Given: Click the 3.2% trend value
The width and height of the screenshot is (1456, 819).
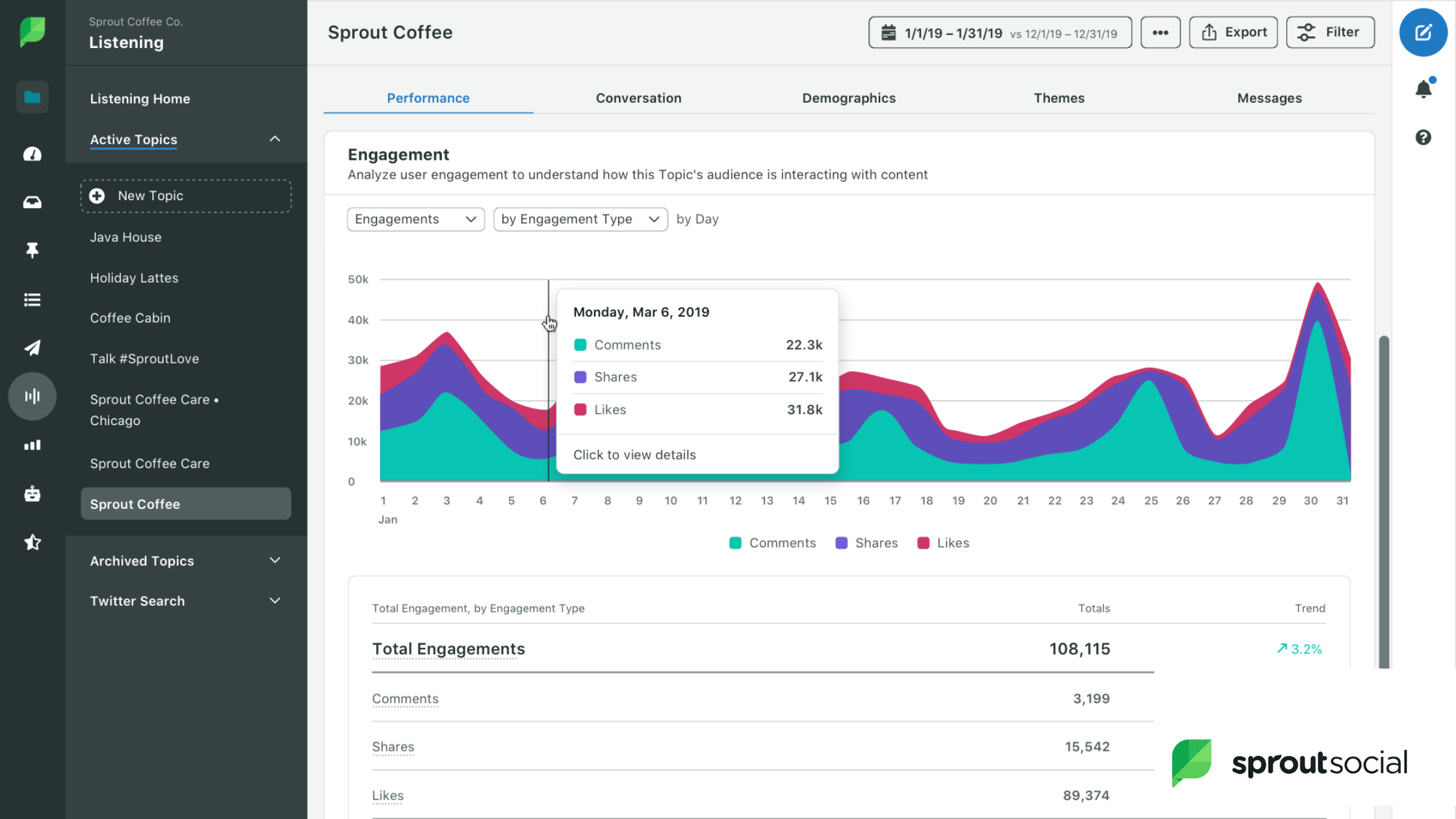Looking at the screenshot, I should pos(1299,649).
